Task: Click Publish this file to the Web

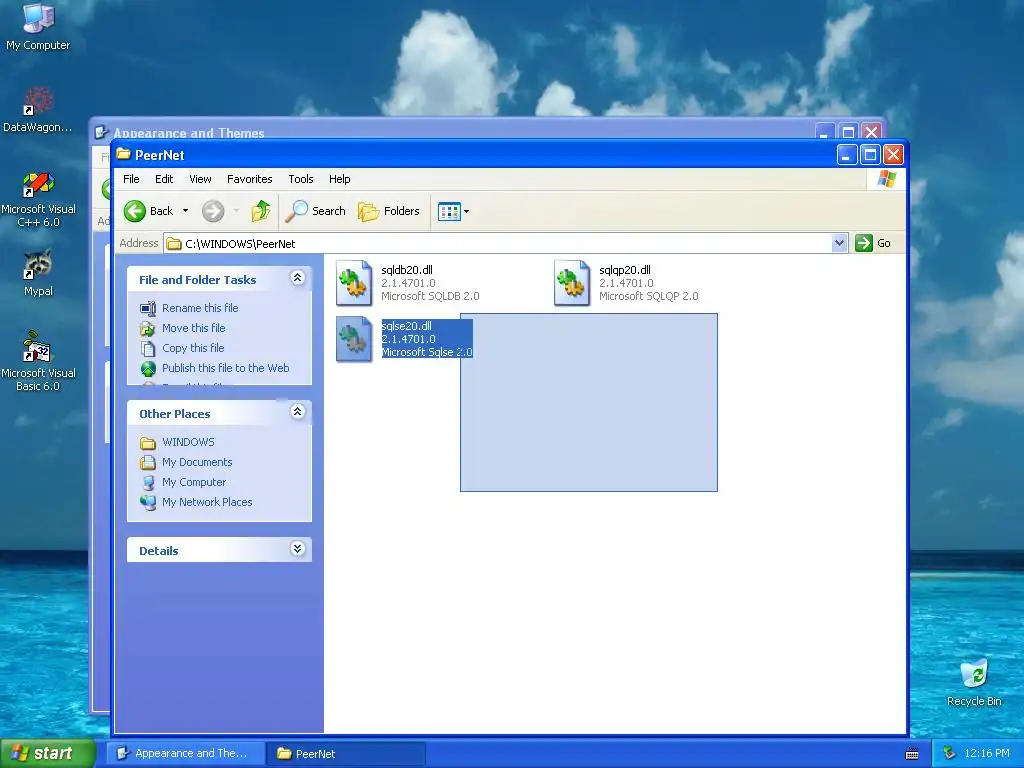Action: click(x=225, y=368)
